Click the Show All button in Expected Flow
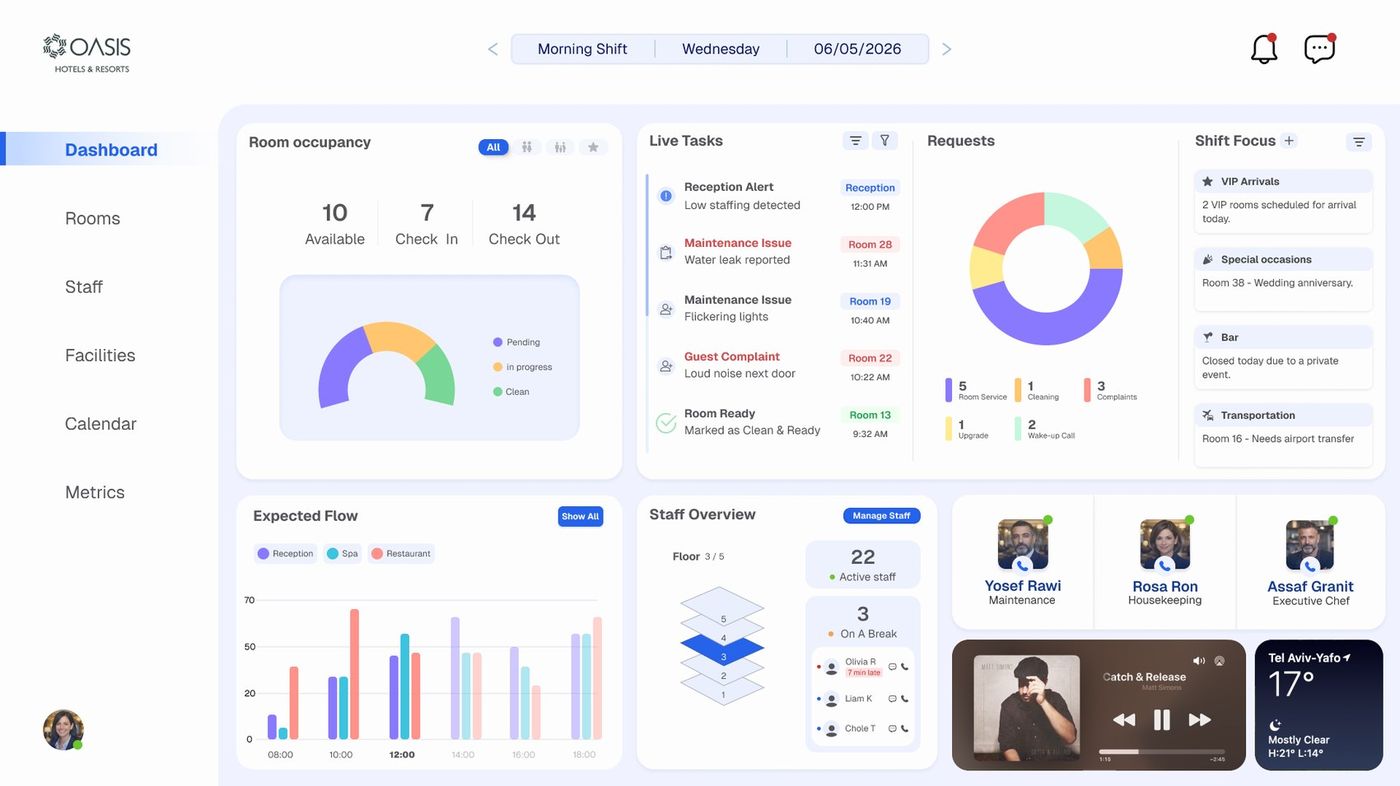This screenshot has height=786, width=1400. tap(580, 516)
